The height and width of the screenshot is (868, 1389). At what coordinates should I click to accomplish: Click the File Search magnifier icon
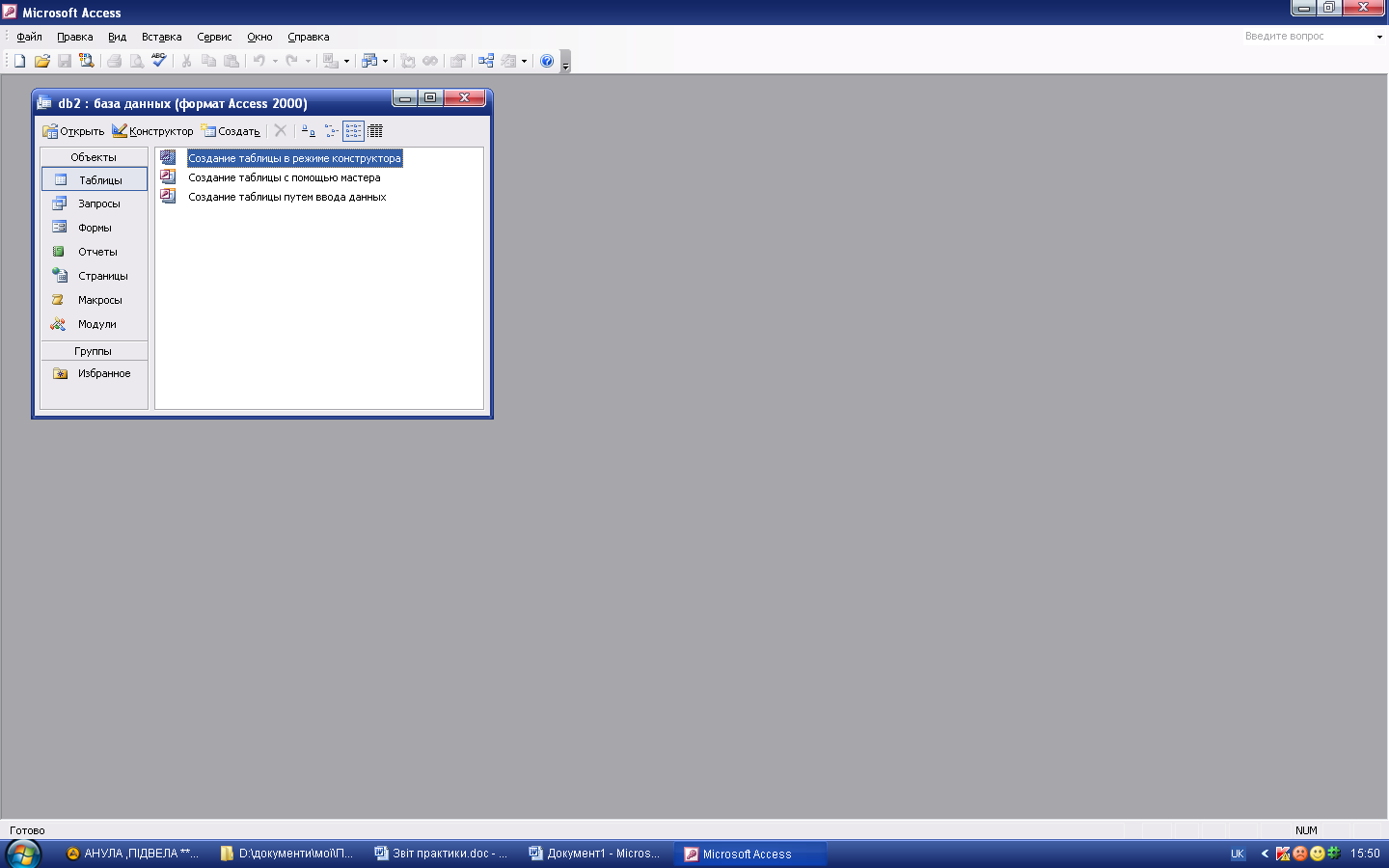(86, 61)
